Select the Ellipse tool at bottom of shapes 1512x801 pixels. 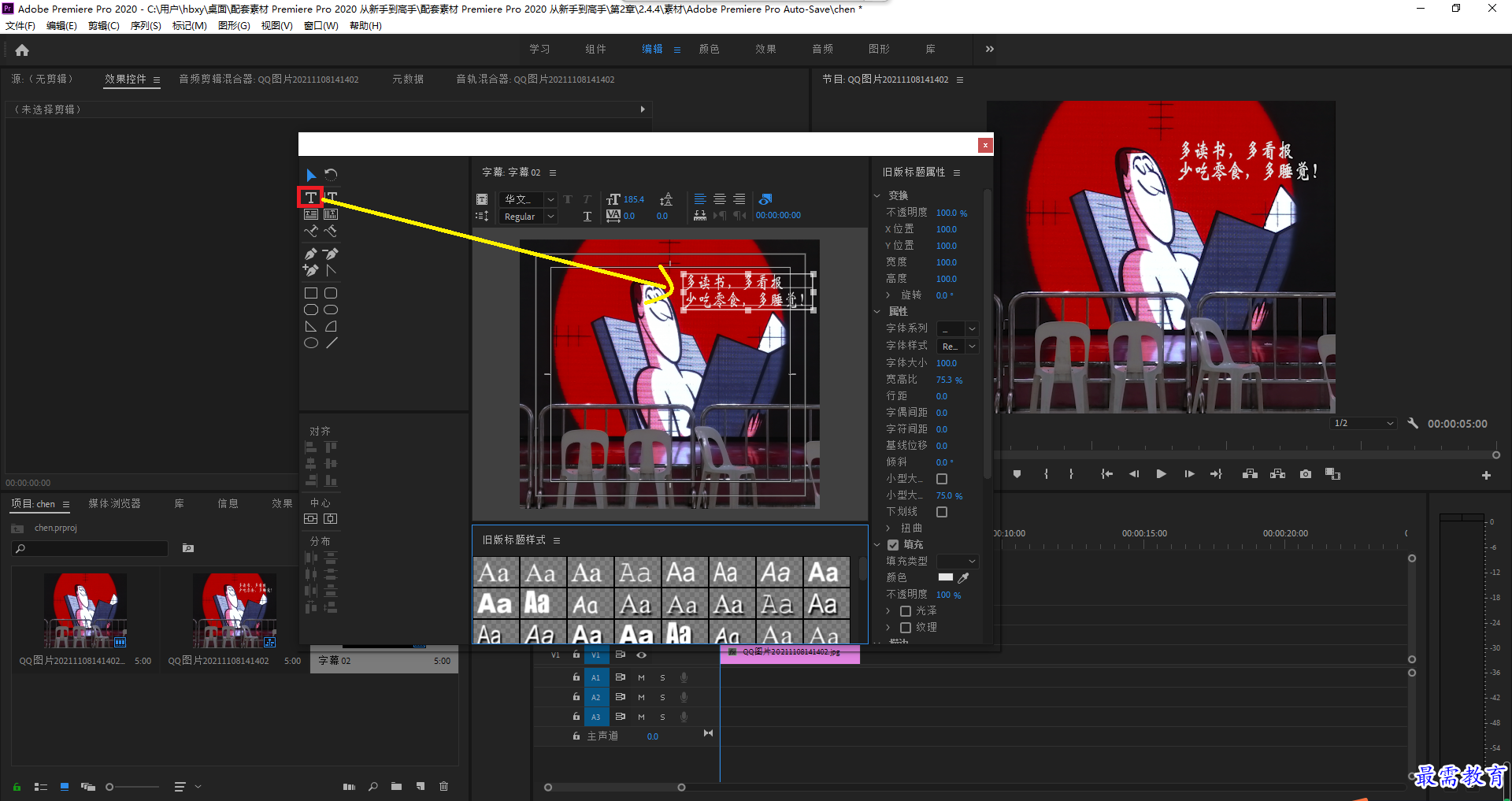coord(311,343)
